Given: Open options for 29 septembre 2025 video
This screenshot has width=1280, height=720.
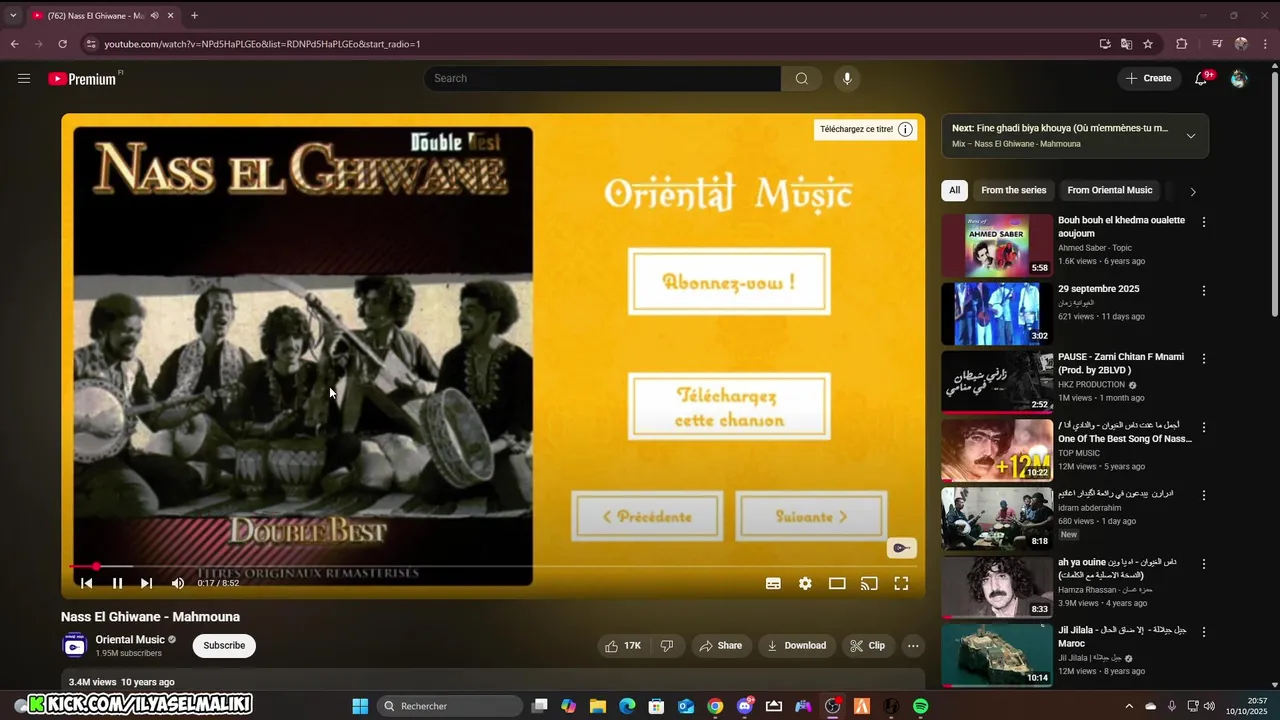Looking at the screenshot, I should (x=1204, y=290).
